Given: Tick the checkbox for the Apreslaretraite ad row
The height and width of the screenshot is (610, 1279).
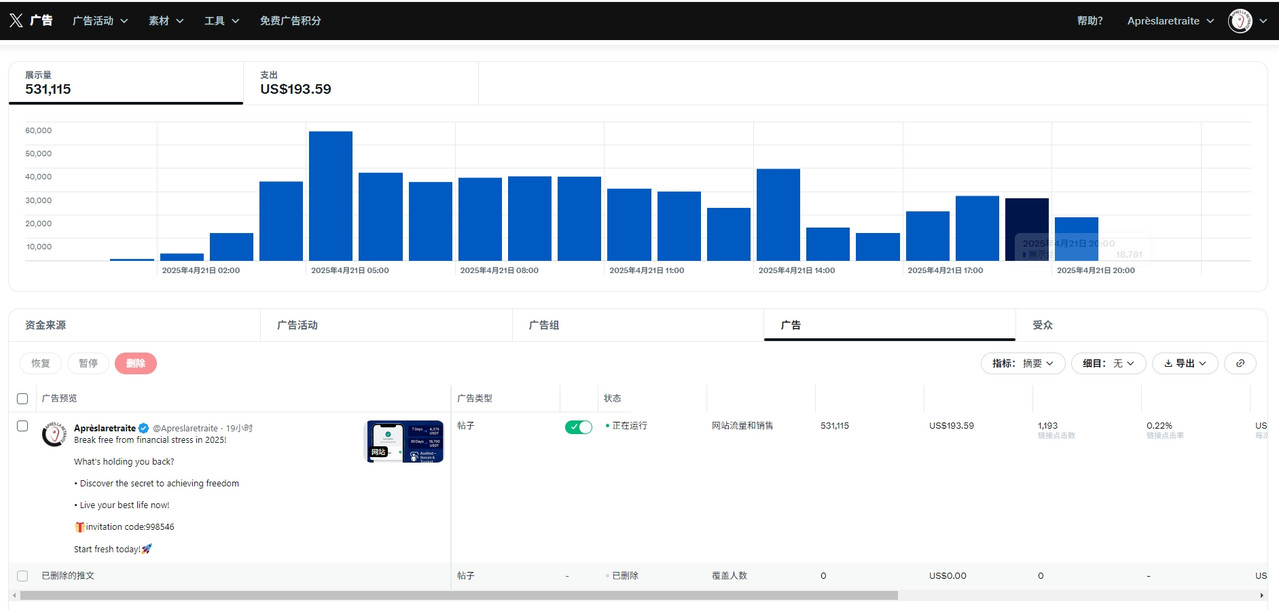Looking at the screenshot, I should (23, 426).
